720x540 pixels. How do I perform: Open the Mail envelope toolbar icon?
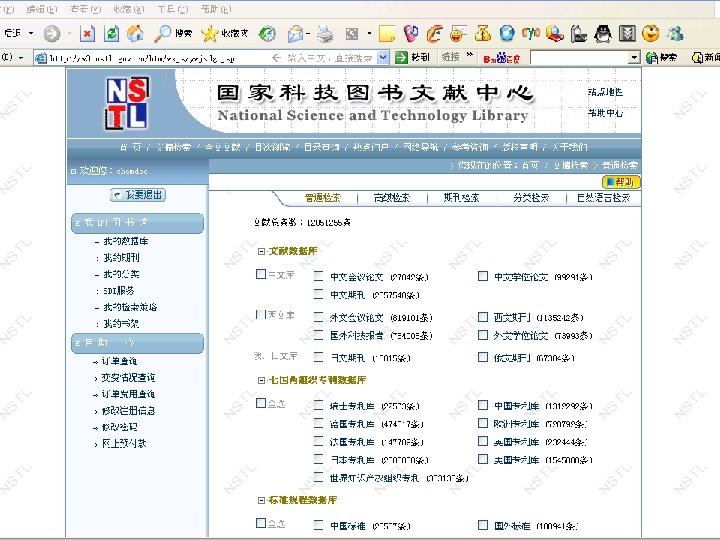(295, 34)
